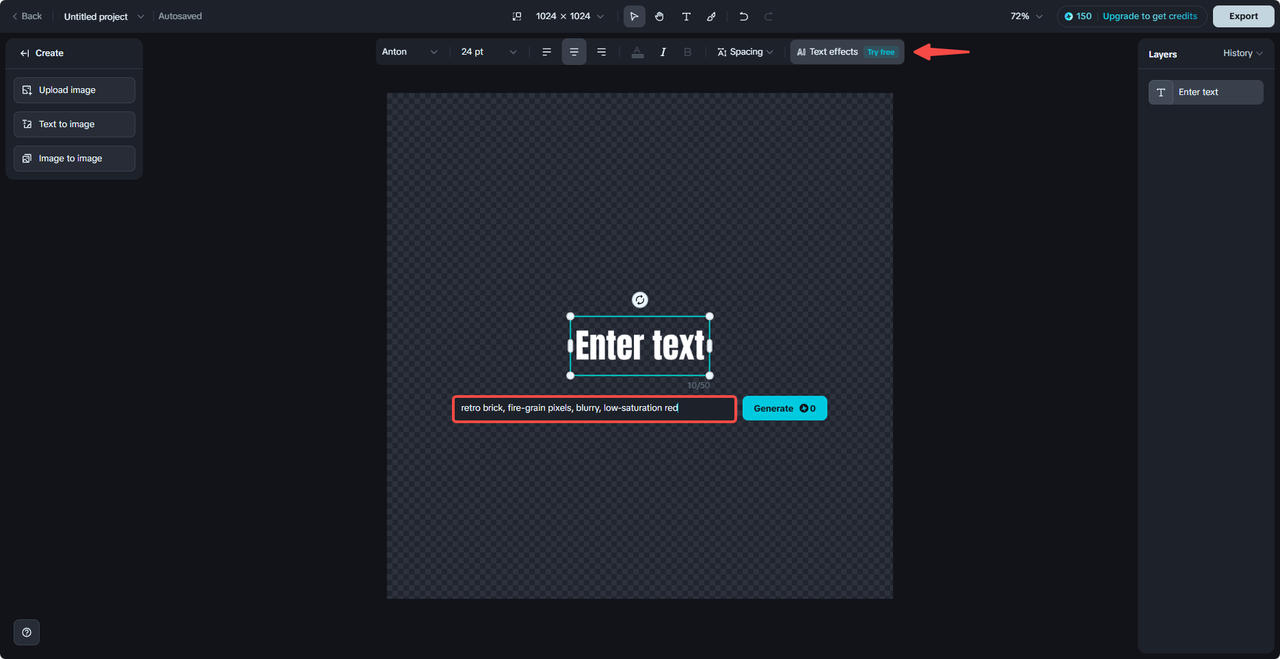Toggle italic formatting

662,52
